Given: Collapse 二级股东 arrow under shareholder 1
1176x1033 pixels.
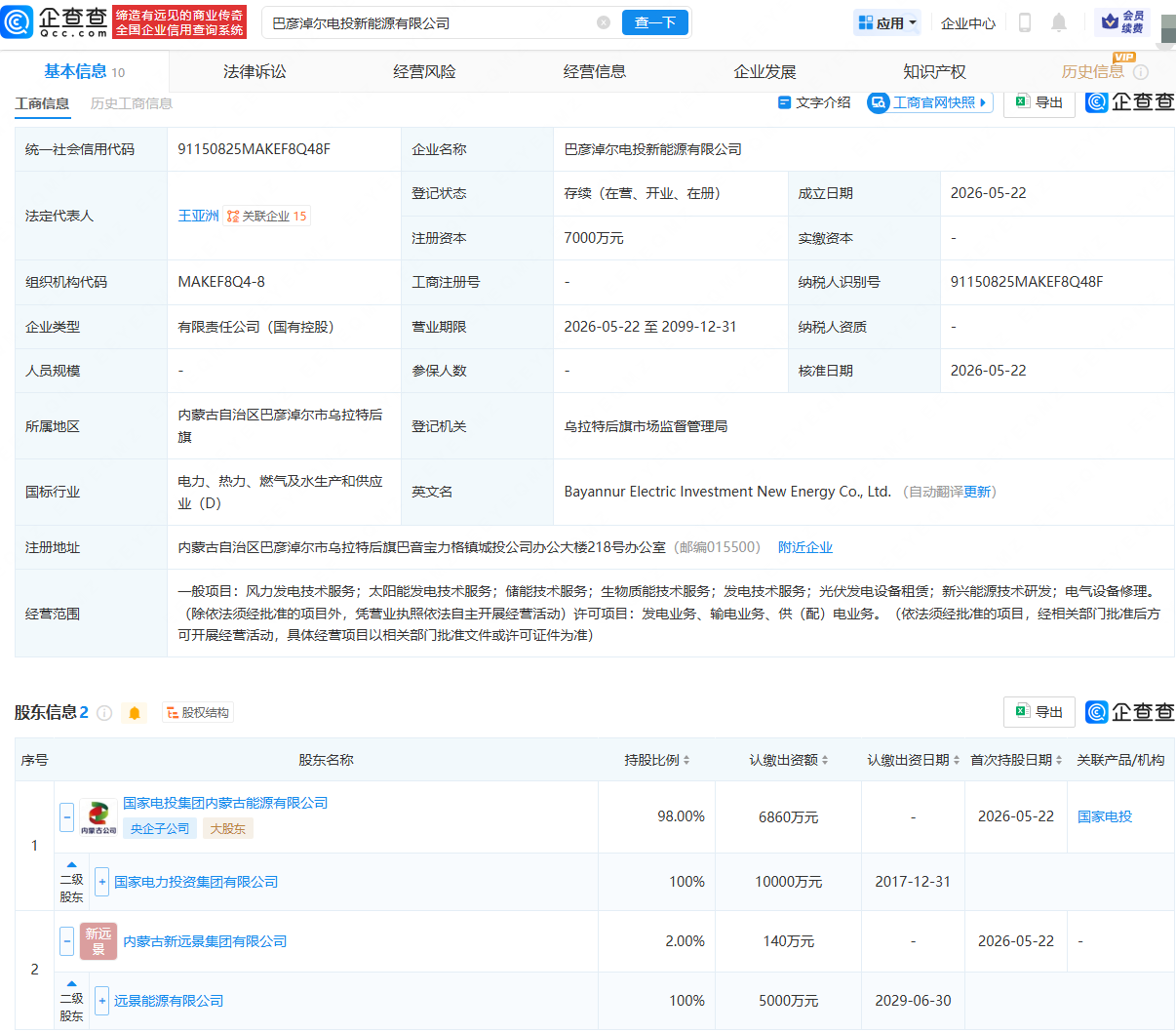Looking at the screenshot, I should [x=71, y=864].
